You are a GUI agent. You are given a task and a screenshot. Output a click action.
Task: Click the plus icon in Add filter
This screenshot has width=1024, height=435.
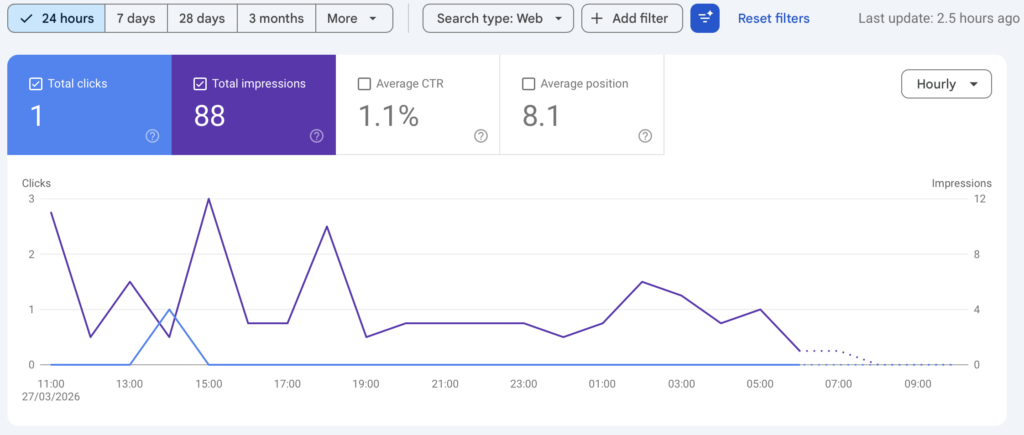click(597, 18)
